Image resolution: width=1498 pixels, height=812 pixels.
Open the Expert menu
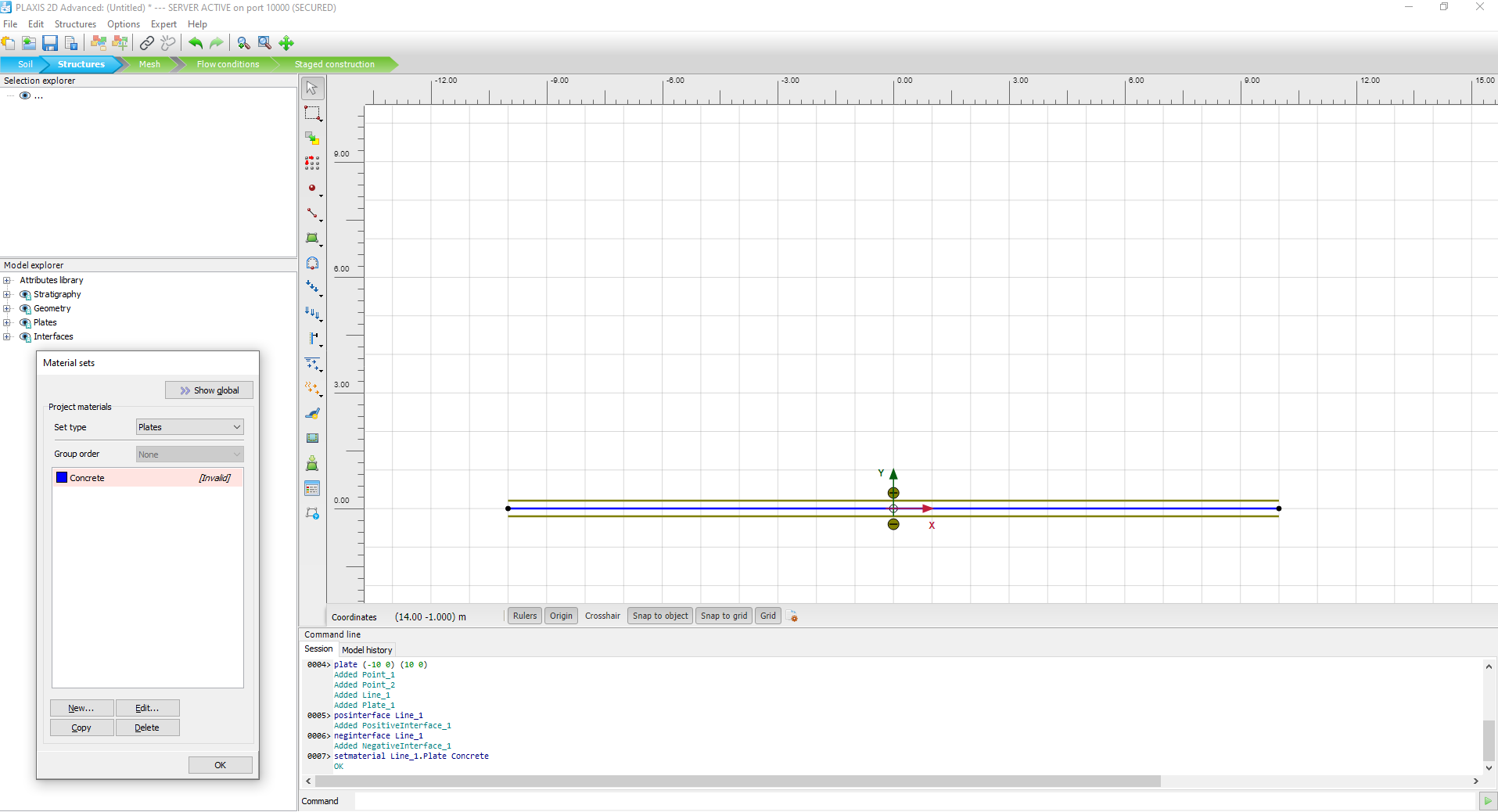pos(163,24)
